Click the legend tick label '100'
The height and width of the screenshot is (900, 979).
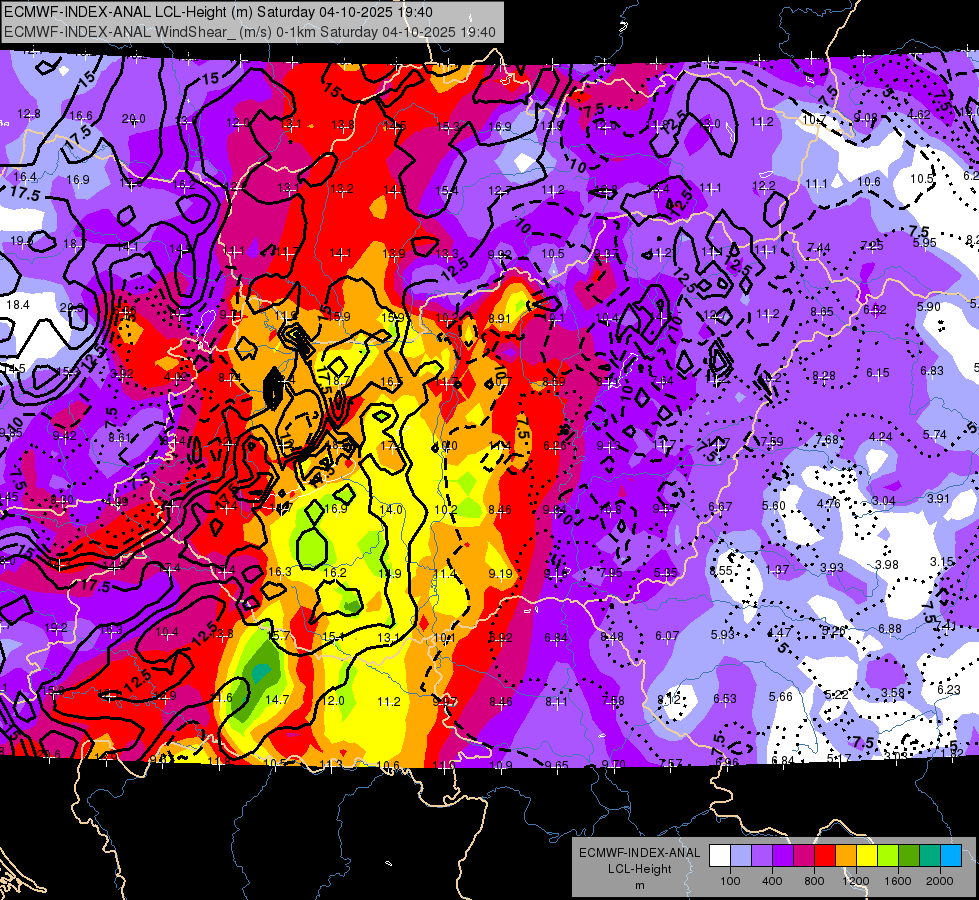click(730, 881)
